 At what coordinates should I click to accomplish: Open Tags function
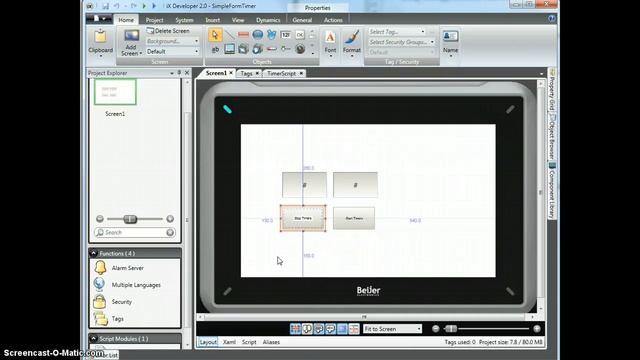(118, 319)
